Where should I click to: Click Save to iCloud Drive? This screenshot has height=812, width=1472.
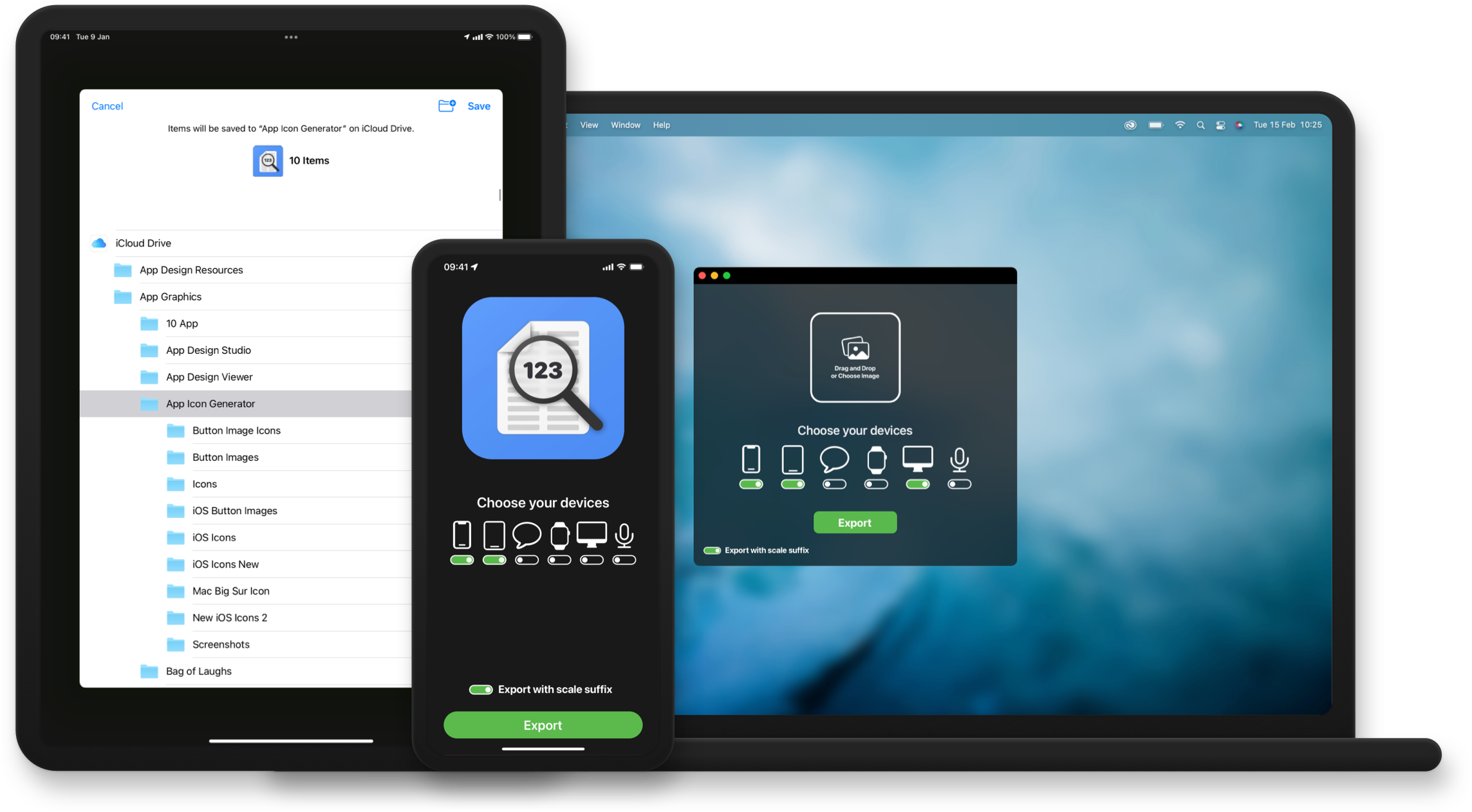pyautogui.click(x=478, y=105)
